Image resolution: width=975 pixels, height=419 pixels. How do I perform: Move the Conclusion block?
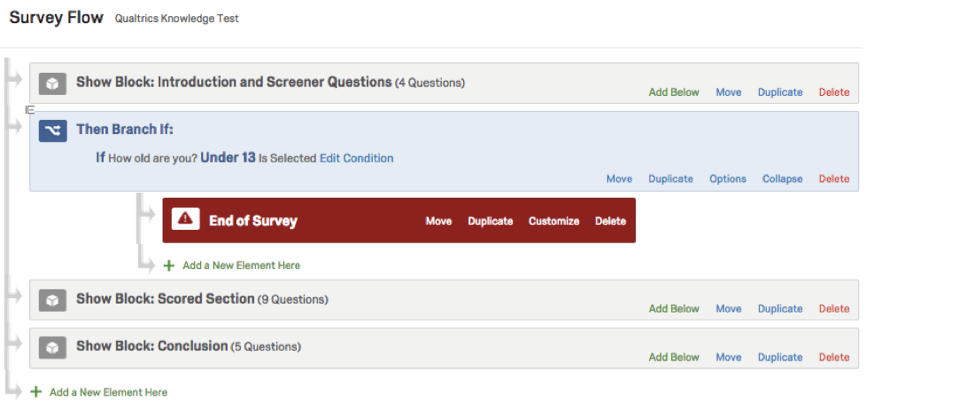728,357
